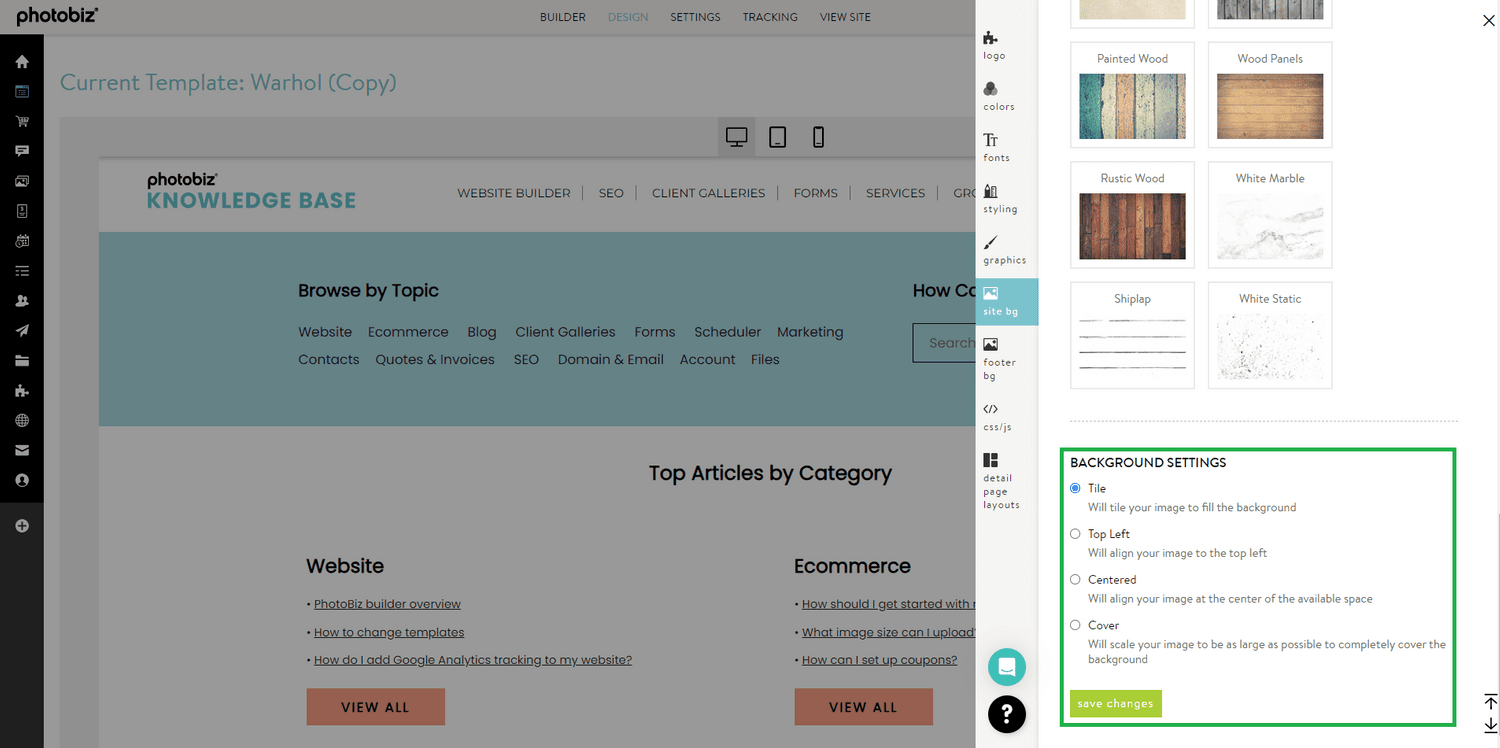Select the Centered background option
Viewport: 1500px width, 748px height.
(x=1075, y=579)
